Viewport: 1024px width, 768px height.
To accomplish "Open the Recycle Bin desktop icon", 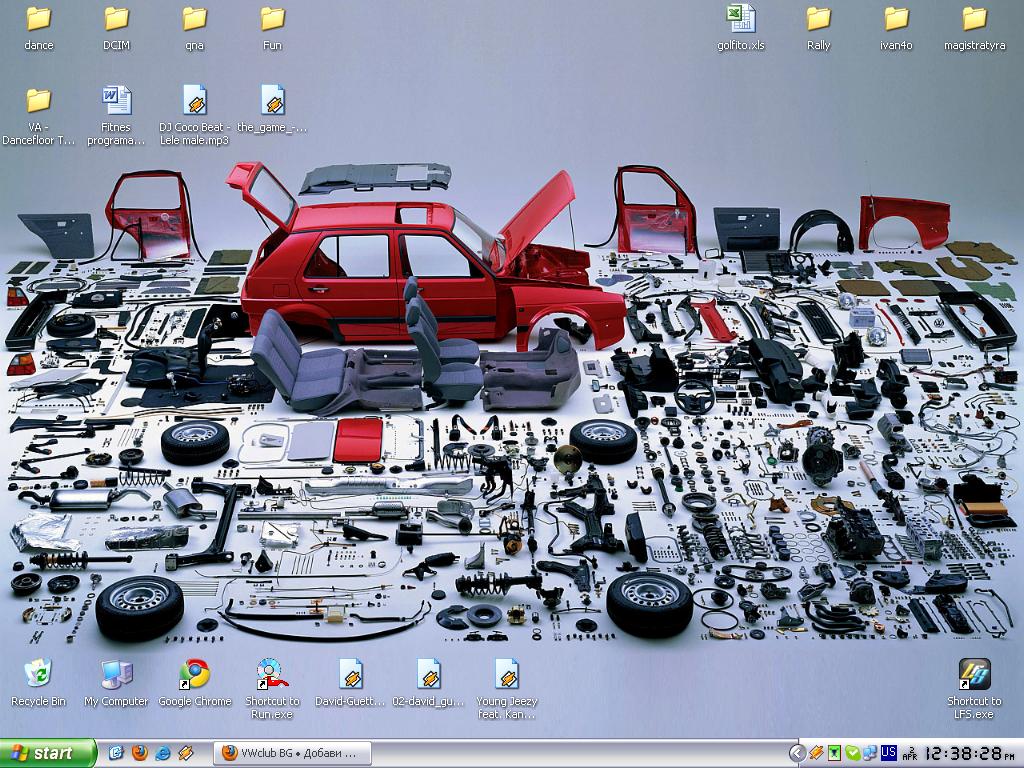I will tap(38, 674).
